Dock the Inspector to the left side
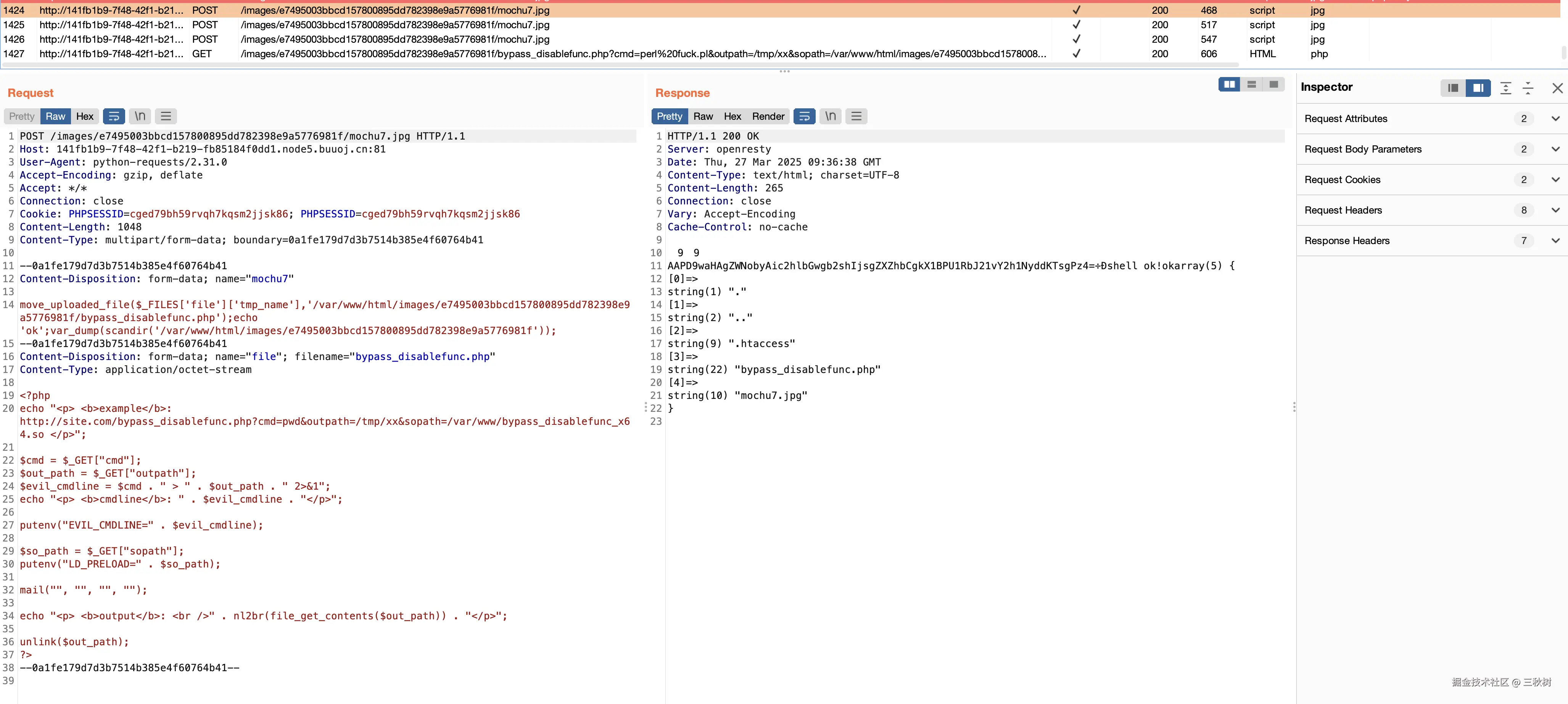Screen dimensions: 1568x704 (x=1453, y=88)
